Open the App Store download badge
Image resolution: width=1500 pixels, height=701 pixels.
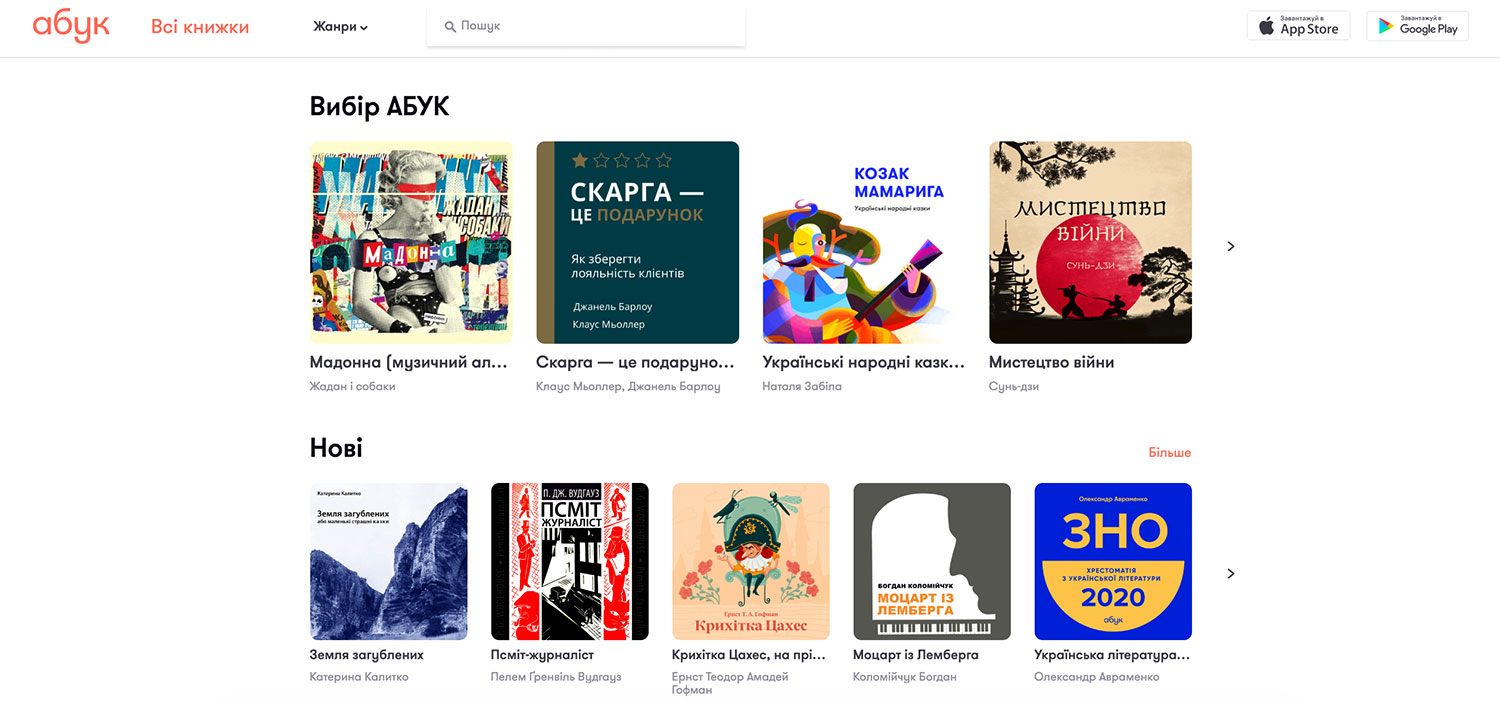(x=1298, y=26)
